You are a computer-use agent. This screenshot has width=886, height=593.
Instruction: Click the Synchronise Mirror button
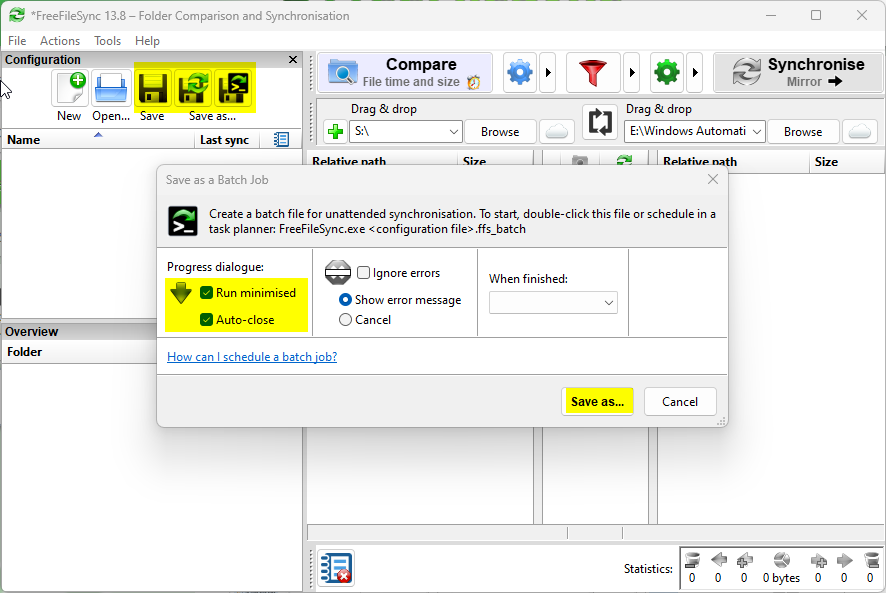(798, 72)
